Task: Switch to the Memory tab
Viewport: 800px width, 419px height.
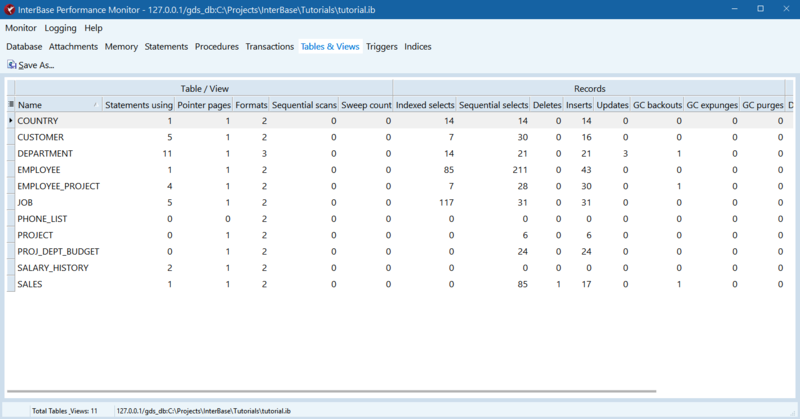Action: 121,46
